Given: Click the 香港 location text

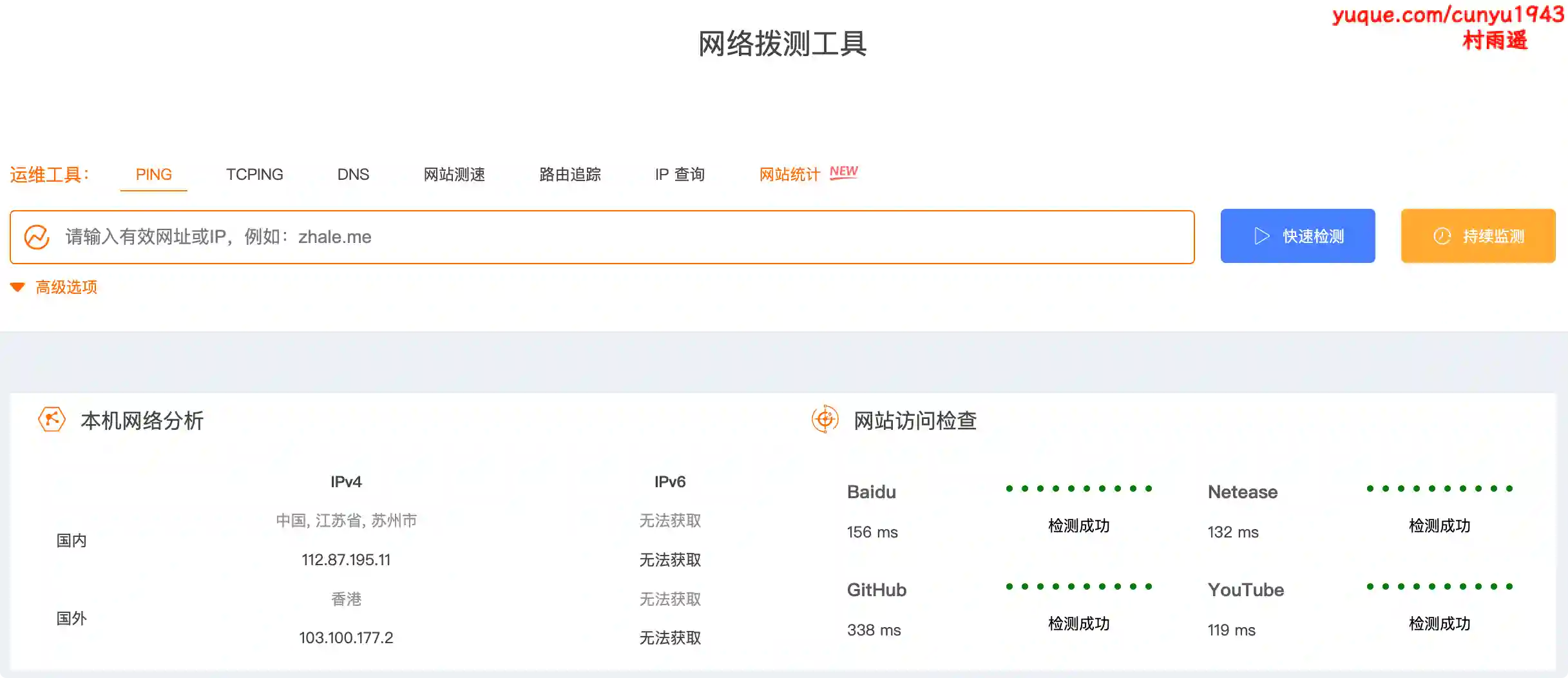Looking at the screenshot, I should pos(347,599).
